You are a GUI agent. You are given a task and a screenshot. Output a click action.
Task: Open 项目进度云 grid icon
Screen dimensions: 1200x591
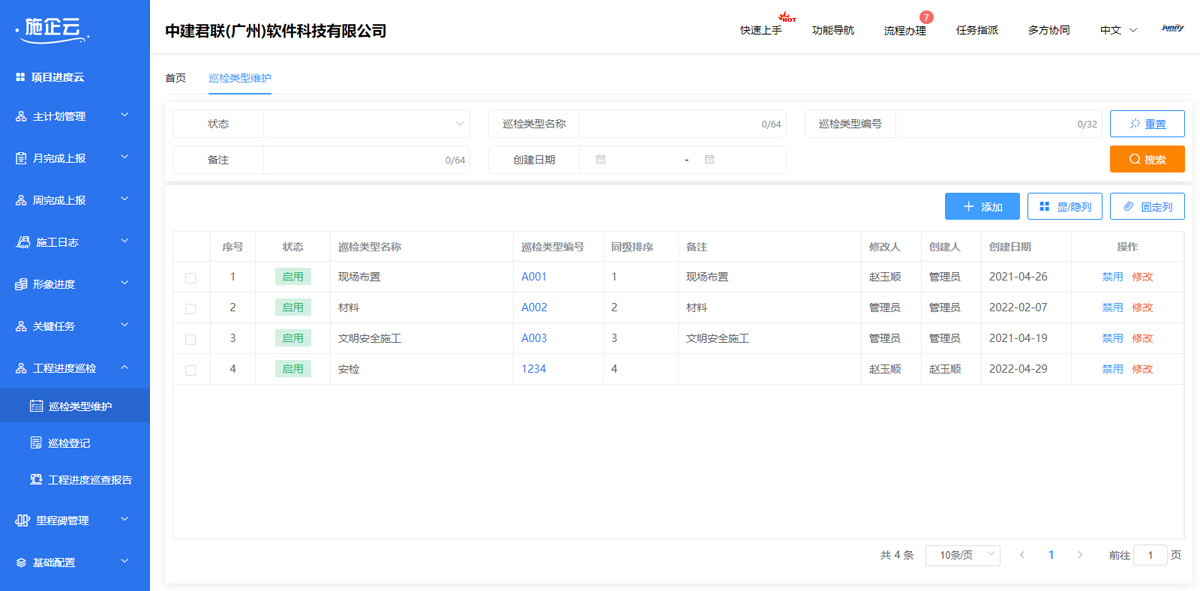coord(20,77)
